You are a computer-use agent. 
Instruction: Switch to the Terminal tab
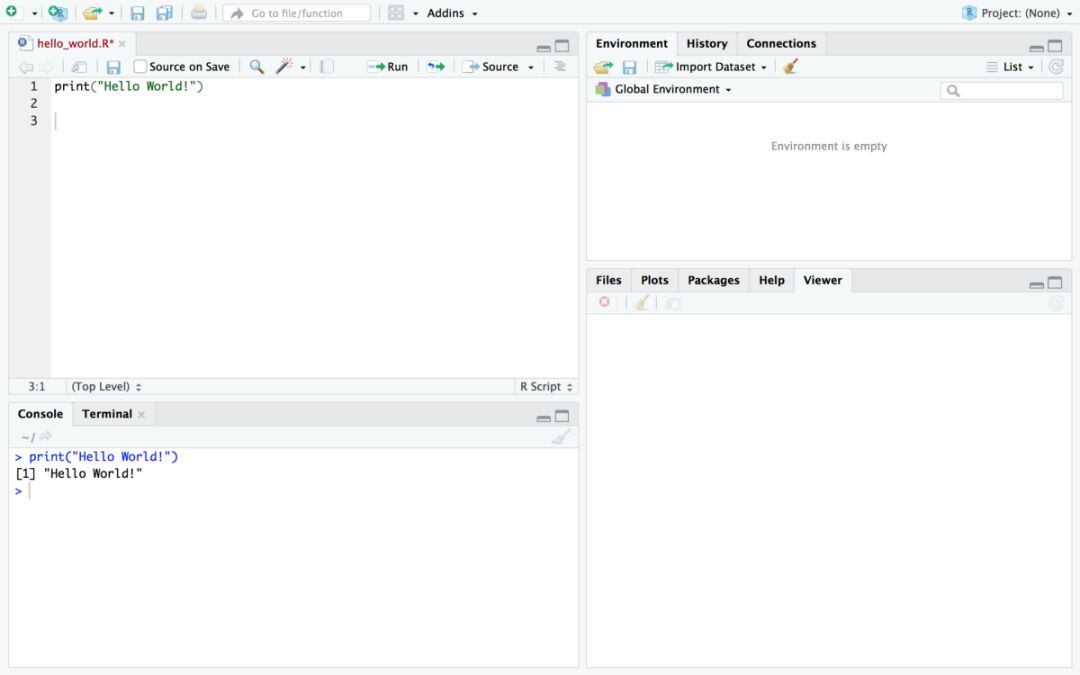click(x=107, y=413)
